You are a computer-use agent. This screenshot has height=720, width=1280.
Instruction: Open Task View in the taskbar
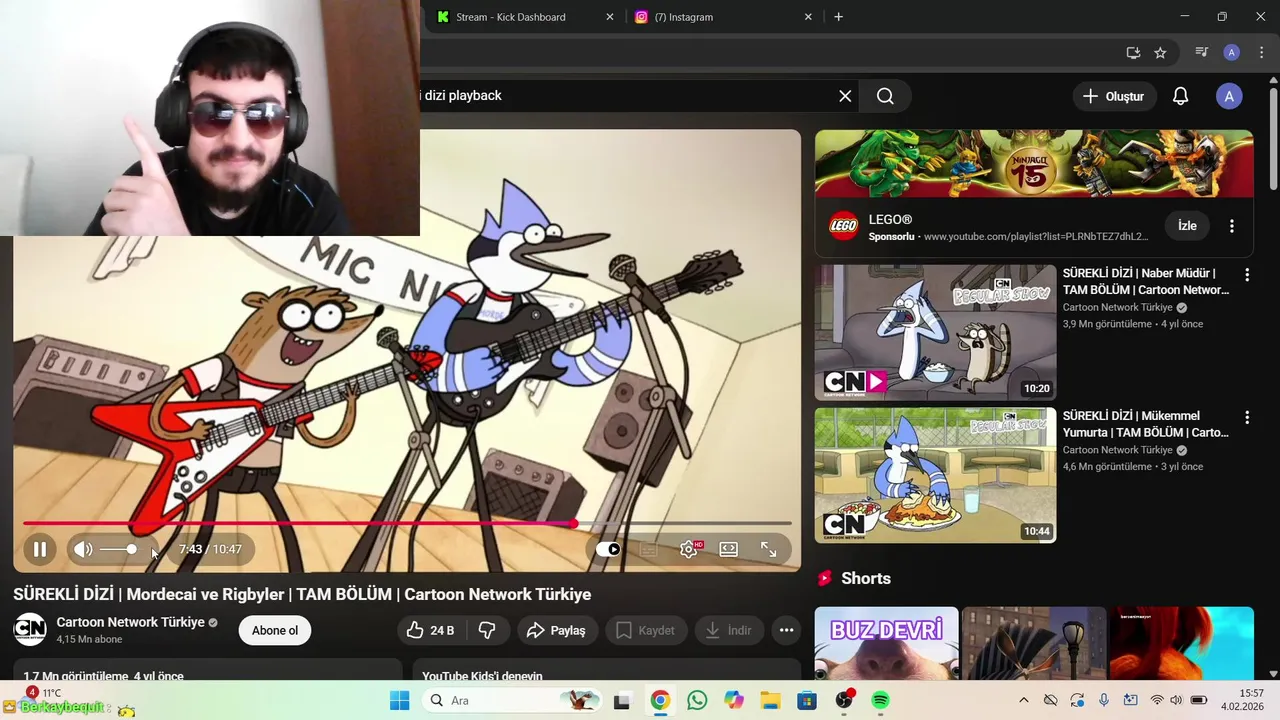(x=622, y=700)
